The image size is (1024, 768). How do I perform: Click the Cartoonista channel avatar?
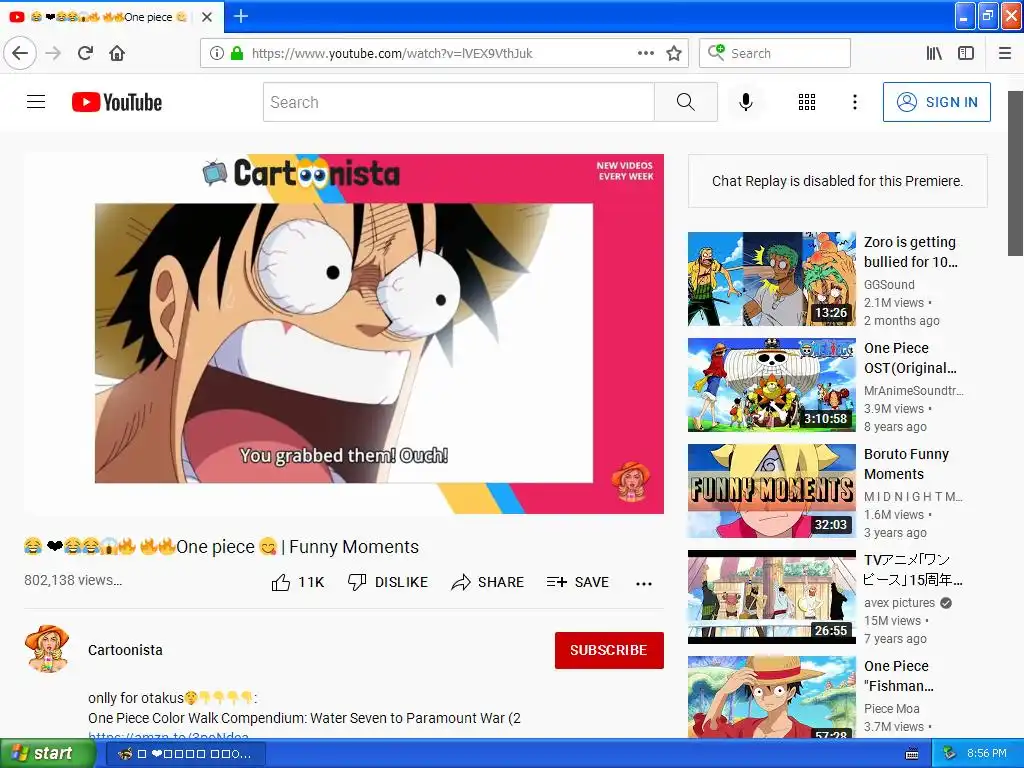(x=47, y=648)
